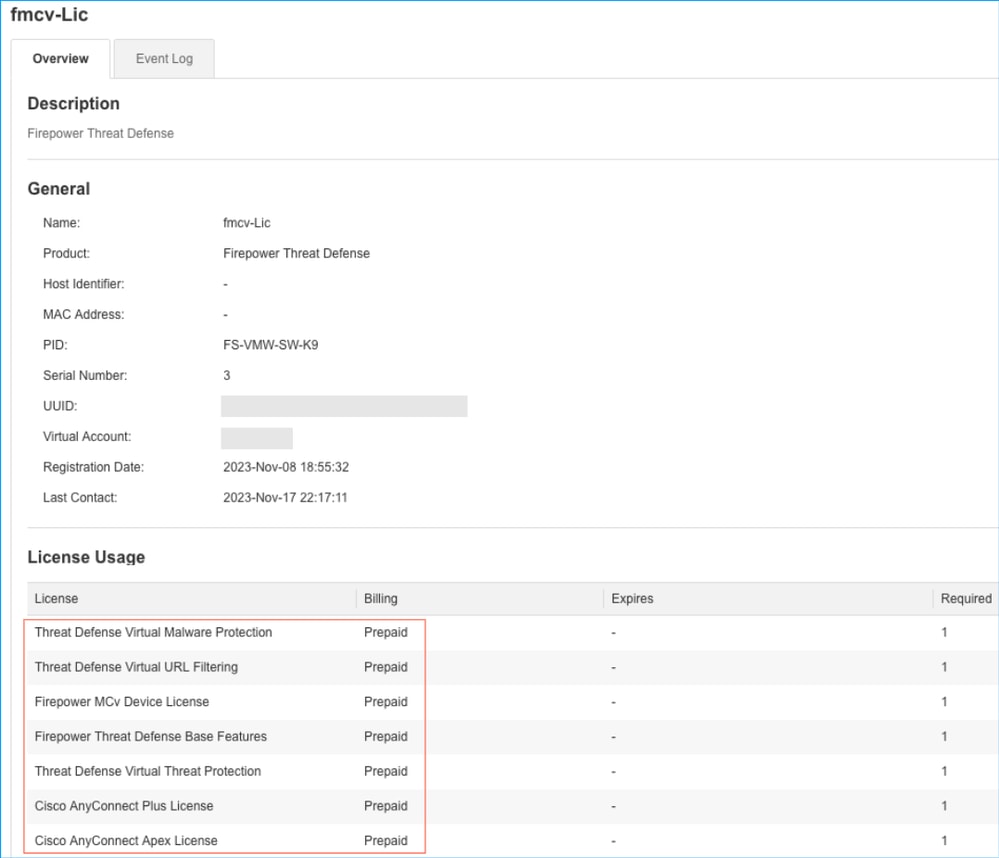
Task: Click Prepaid for URL Filtering license
Action: click(385, 668)
